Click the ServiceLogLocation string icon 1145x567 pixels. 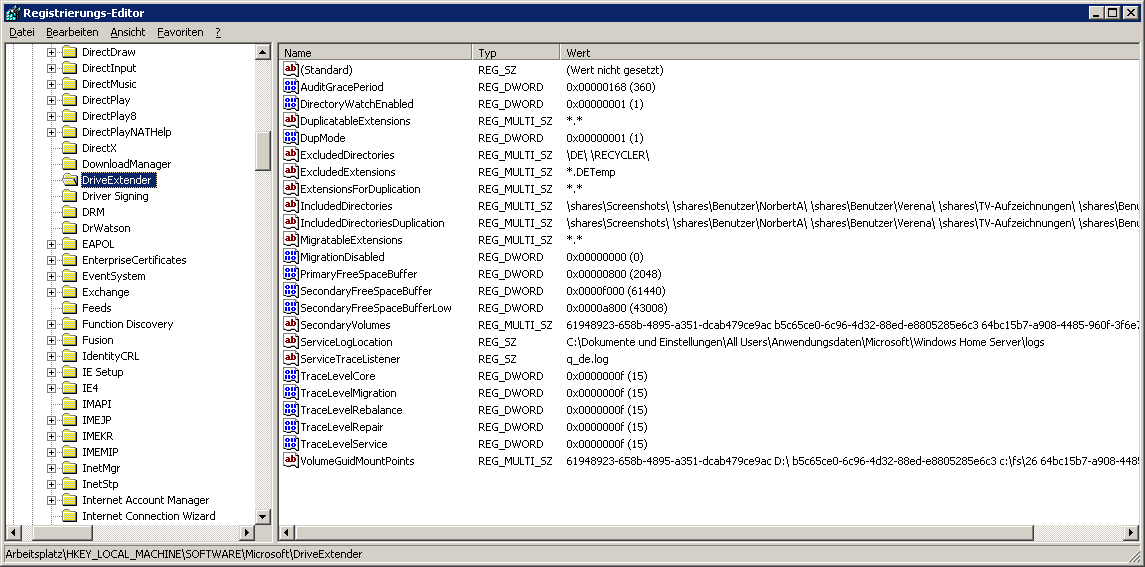pyautogui.click(x=291, y=342)
